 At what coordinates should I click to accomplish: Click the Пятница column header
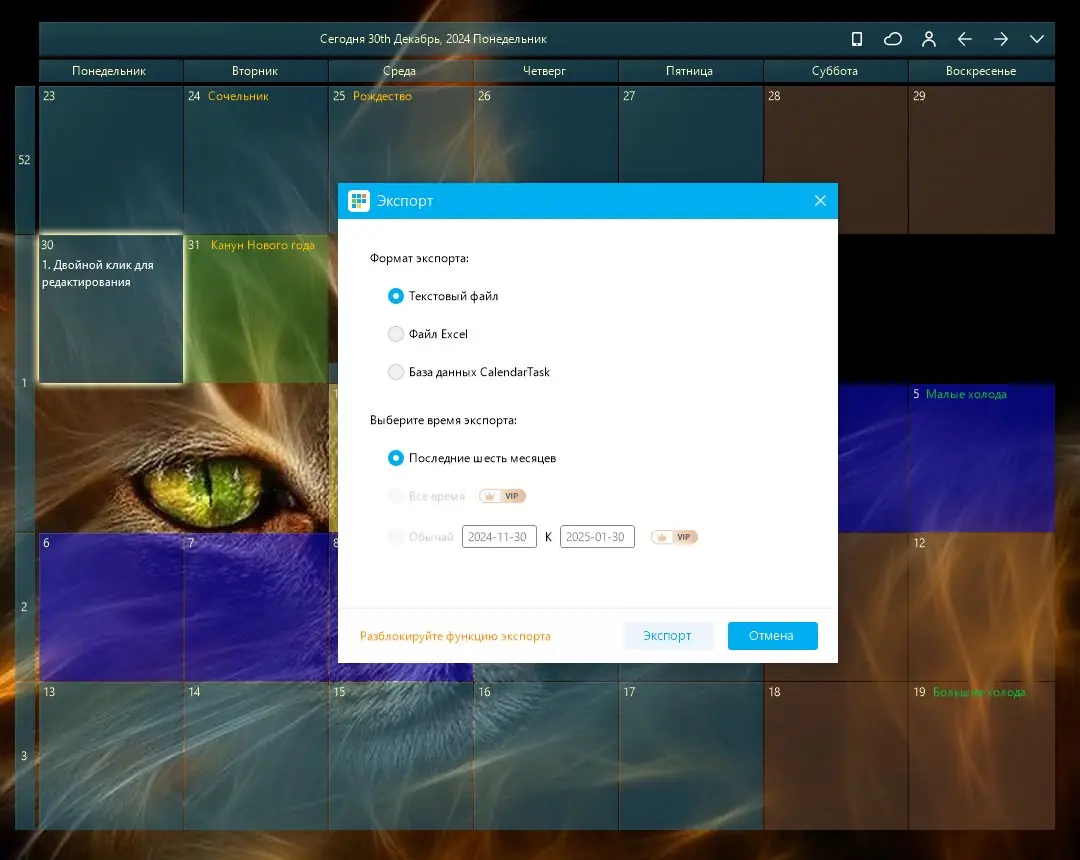(x=689, y=71)
